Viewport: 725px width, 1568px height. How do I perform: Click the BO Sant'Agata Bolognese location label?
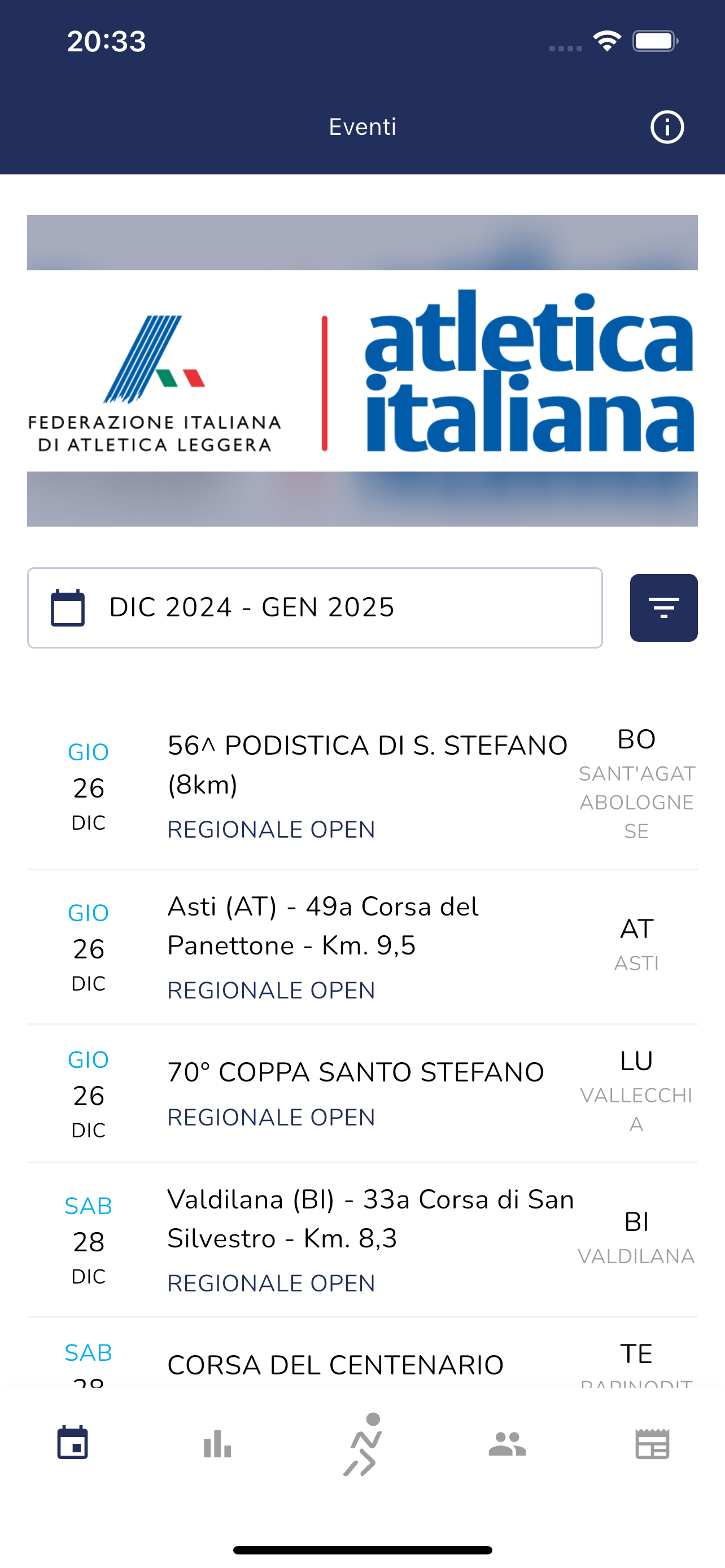click(636, 784)
